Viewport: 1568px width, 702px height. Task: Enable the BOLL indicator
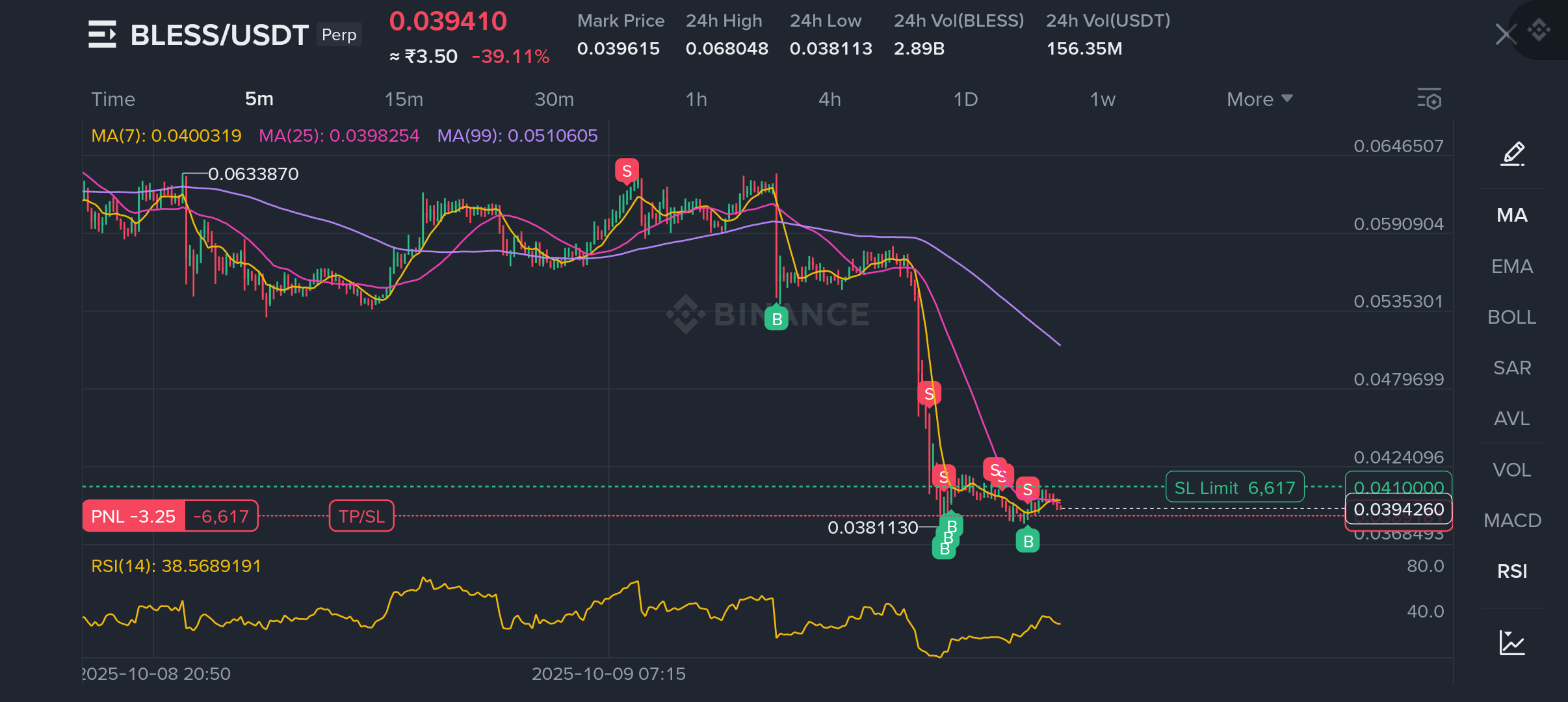click(1512, 317)
